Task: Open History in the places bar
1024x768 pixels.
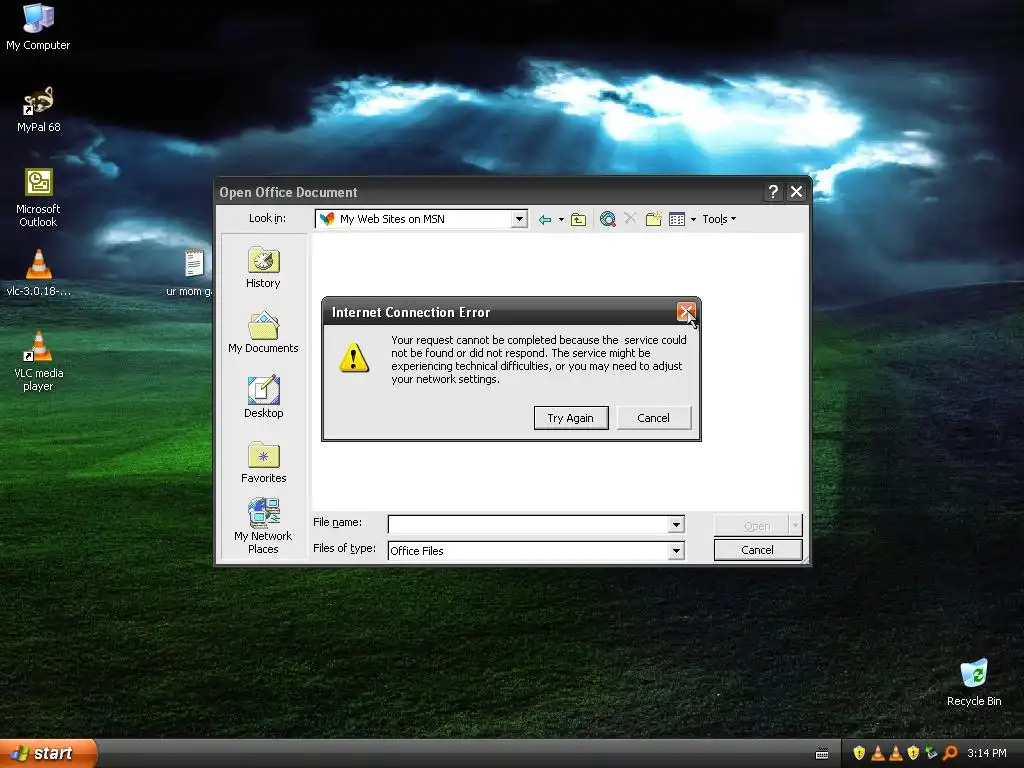Action: pyautogui.click(x=263, y=268)
